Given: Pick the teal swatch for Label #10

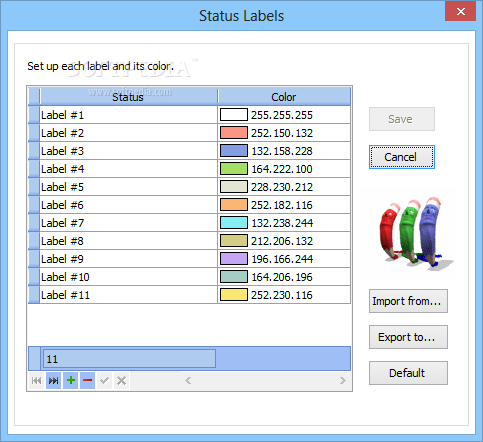Looking at the screenshot, I should tap(234, 277).
